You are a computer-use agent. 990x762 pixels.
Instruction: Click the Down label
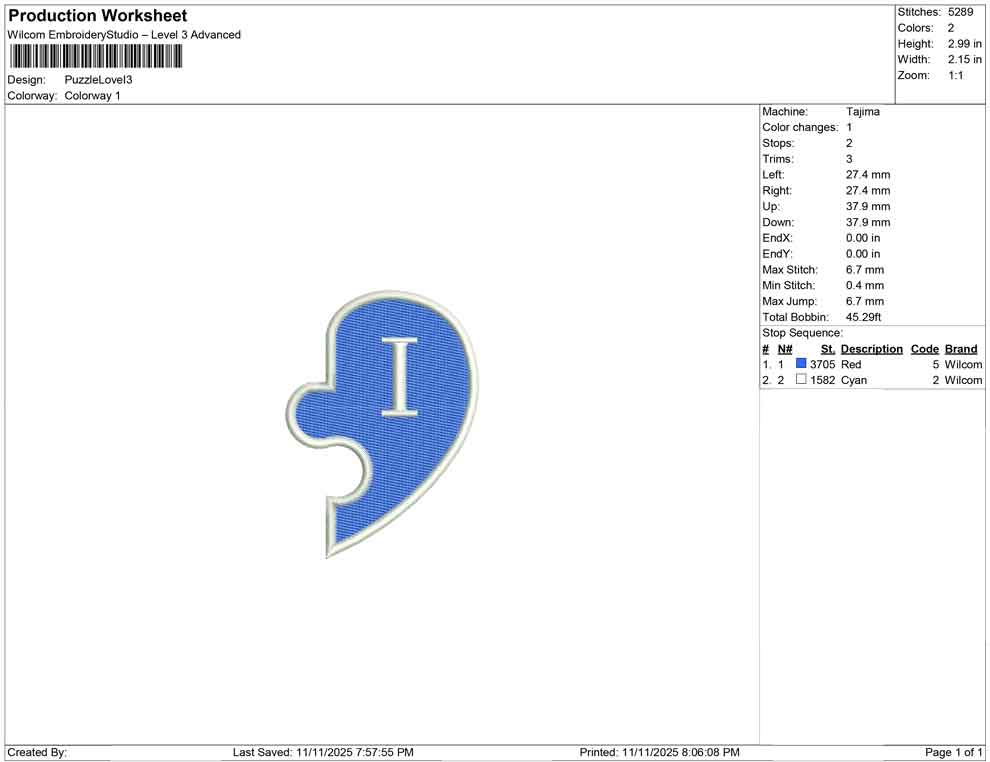pos(778,222)
